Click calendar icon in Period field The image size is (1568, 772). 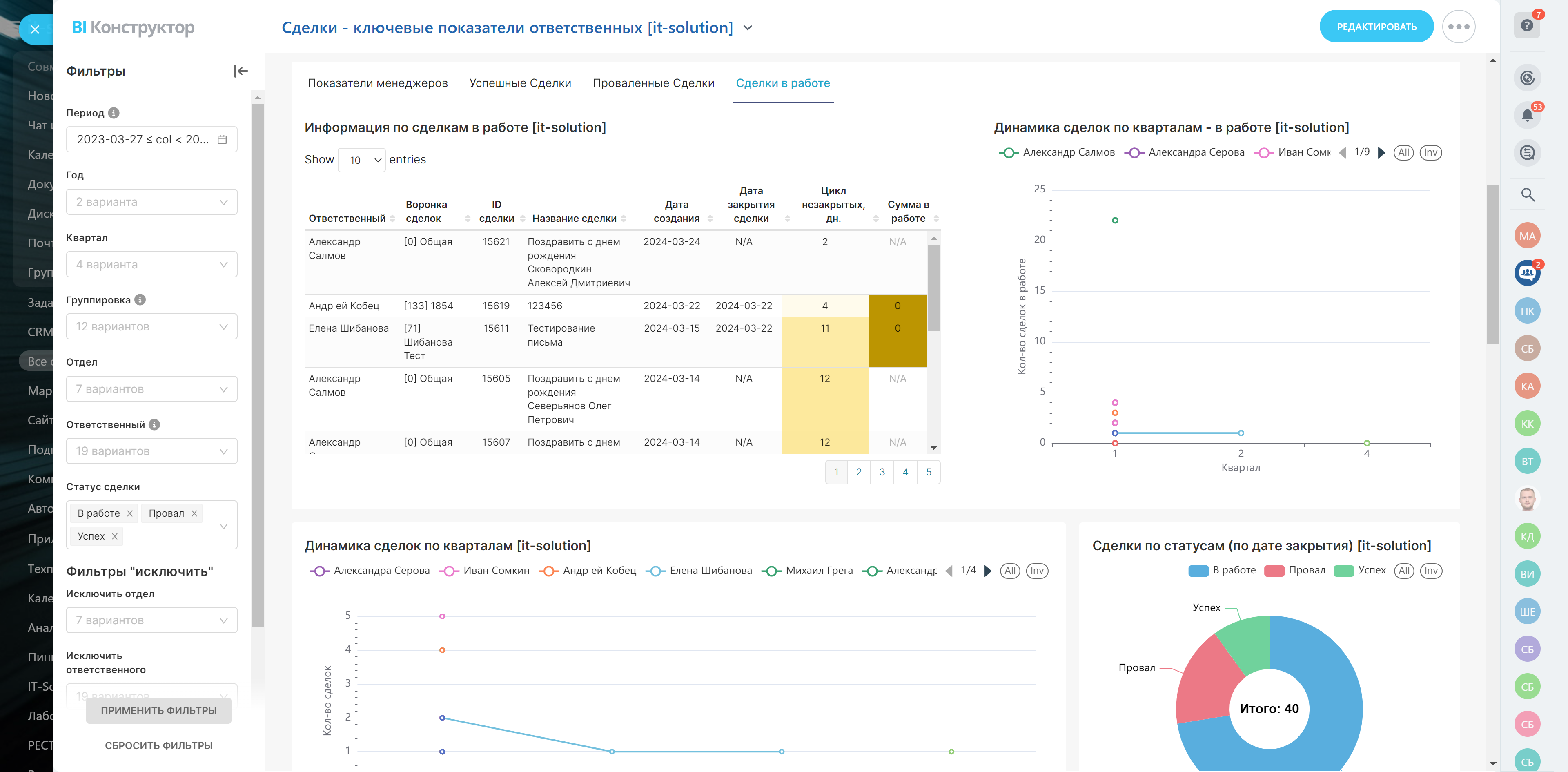tap(222, 139)
